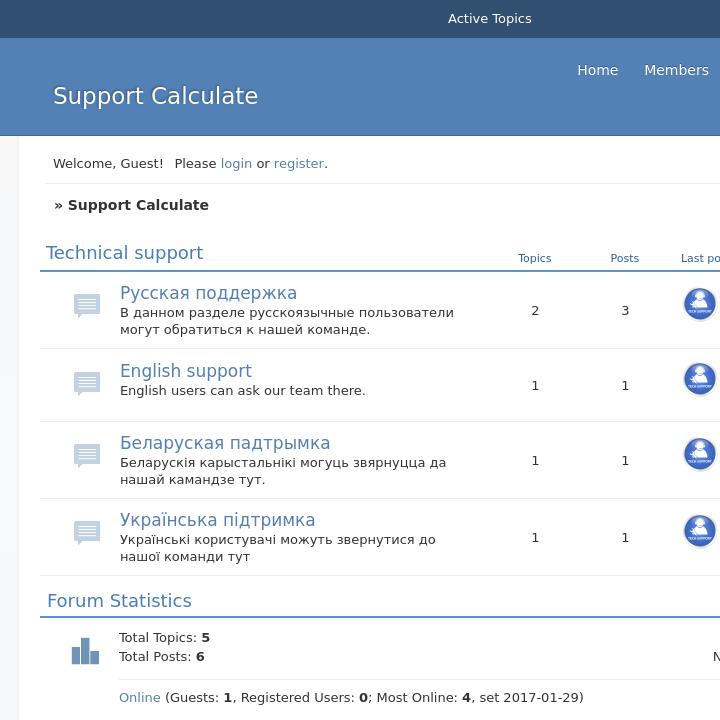Click the Technical support category heading
The width and height of the screenshot is (720, 720).
point(124,253)
